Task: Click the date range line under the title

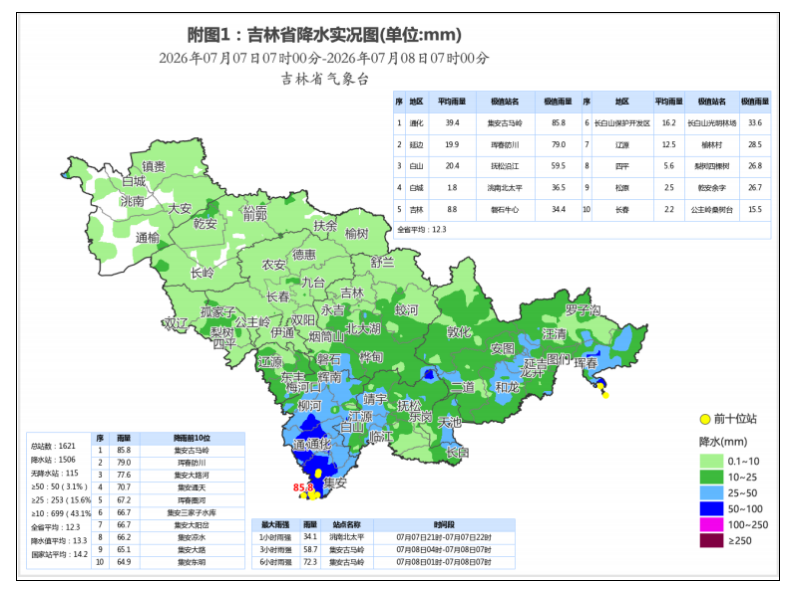Action: coord(324,58)
